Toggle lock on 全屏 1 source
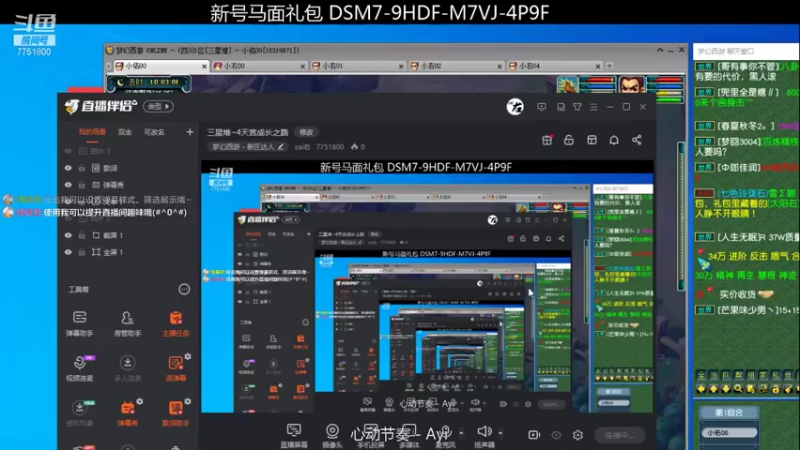Screen dimensions: 800x450 (x=82, y=252)
